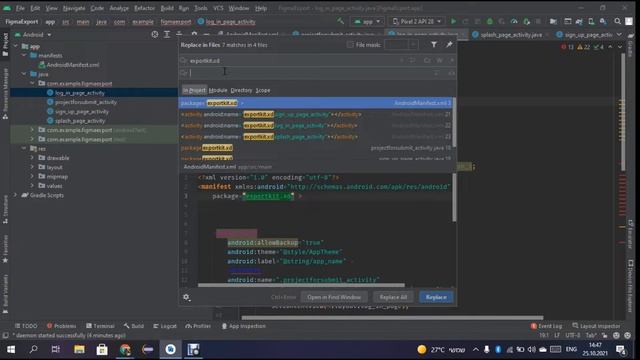Image resolution: width=640 pixels, height=360 pixels.
Task: Select the Scope tab in Replace dialog
Action: point(263,90)
